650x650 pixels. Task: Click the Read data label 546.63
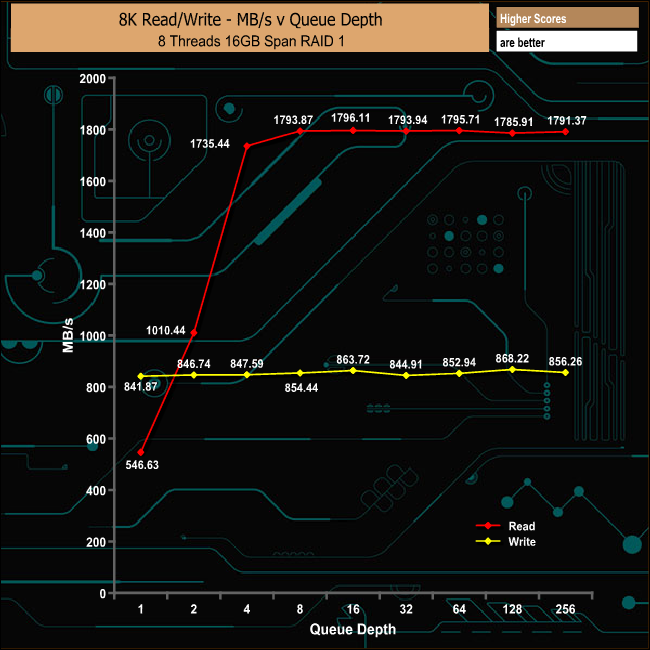point(142,465)
